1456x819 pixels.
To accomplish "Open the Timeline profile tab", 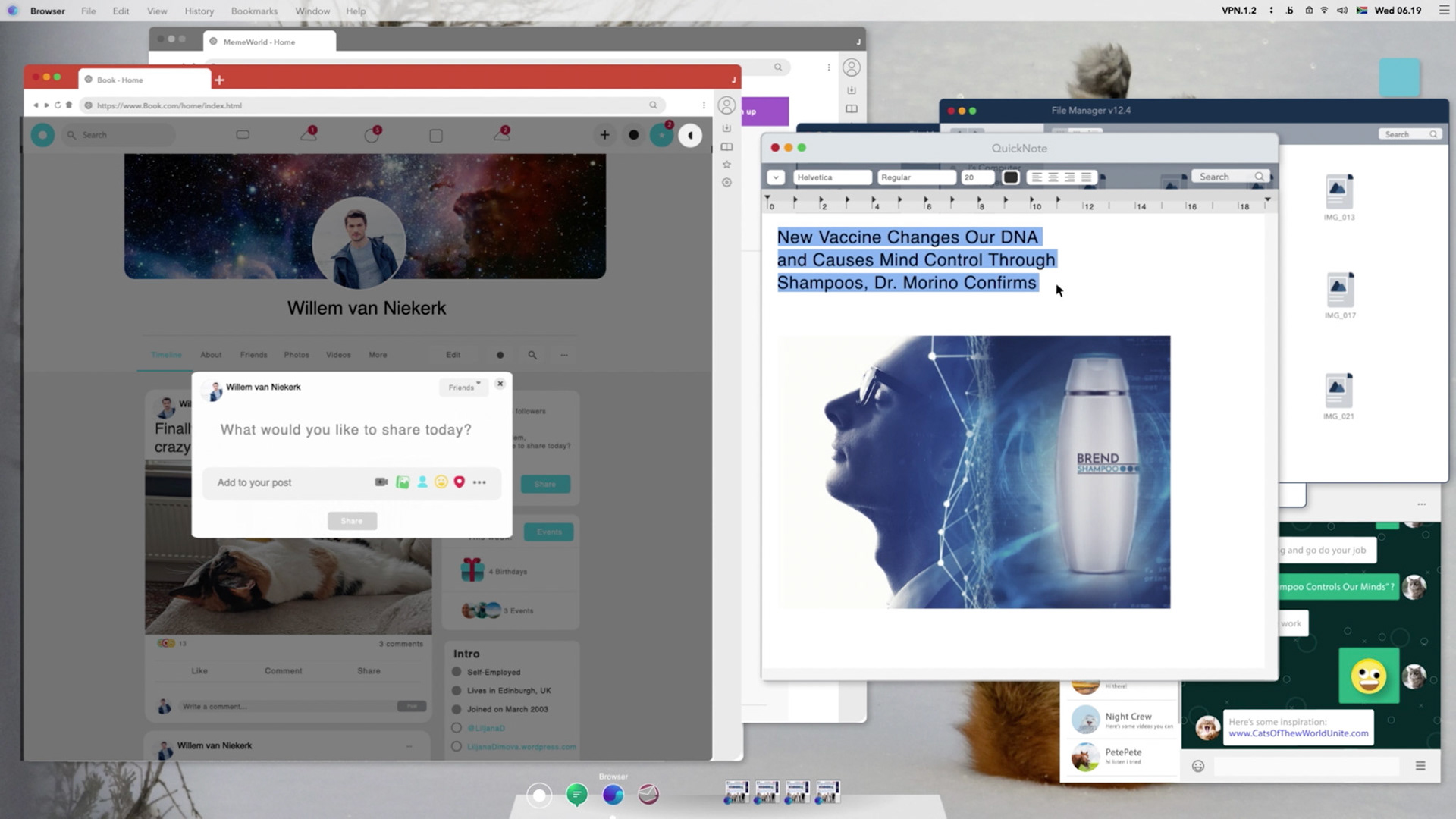I will coord(166,355).
